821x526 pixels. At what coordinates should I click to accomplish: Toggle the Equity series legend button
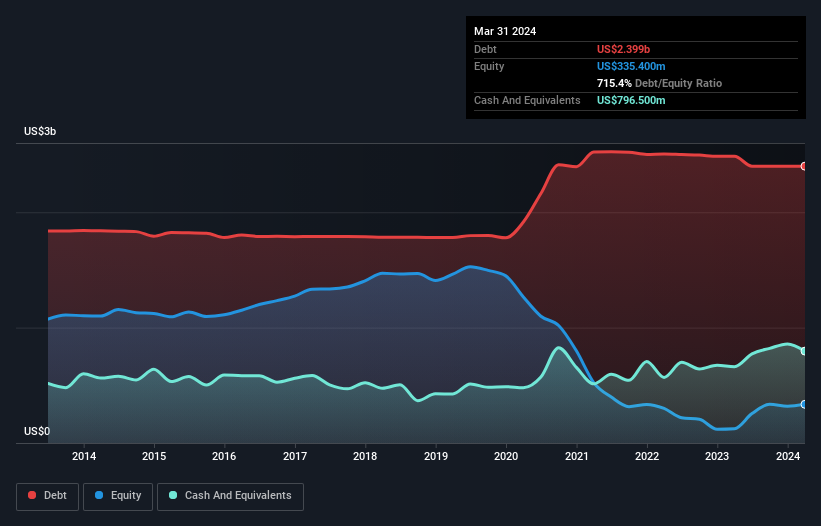[118, 496]
